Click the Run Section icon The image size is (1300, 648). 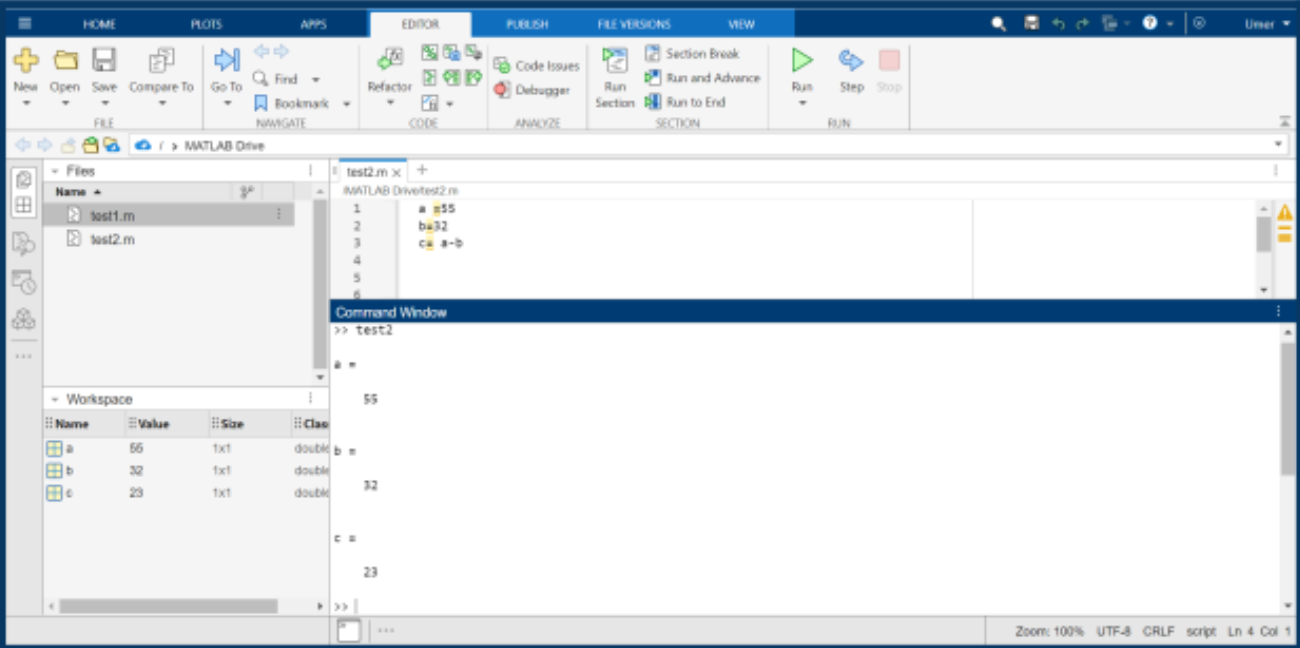click(x=615, y=62)
